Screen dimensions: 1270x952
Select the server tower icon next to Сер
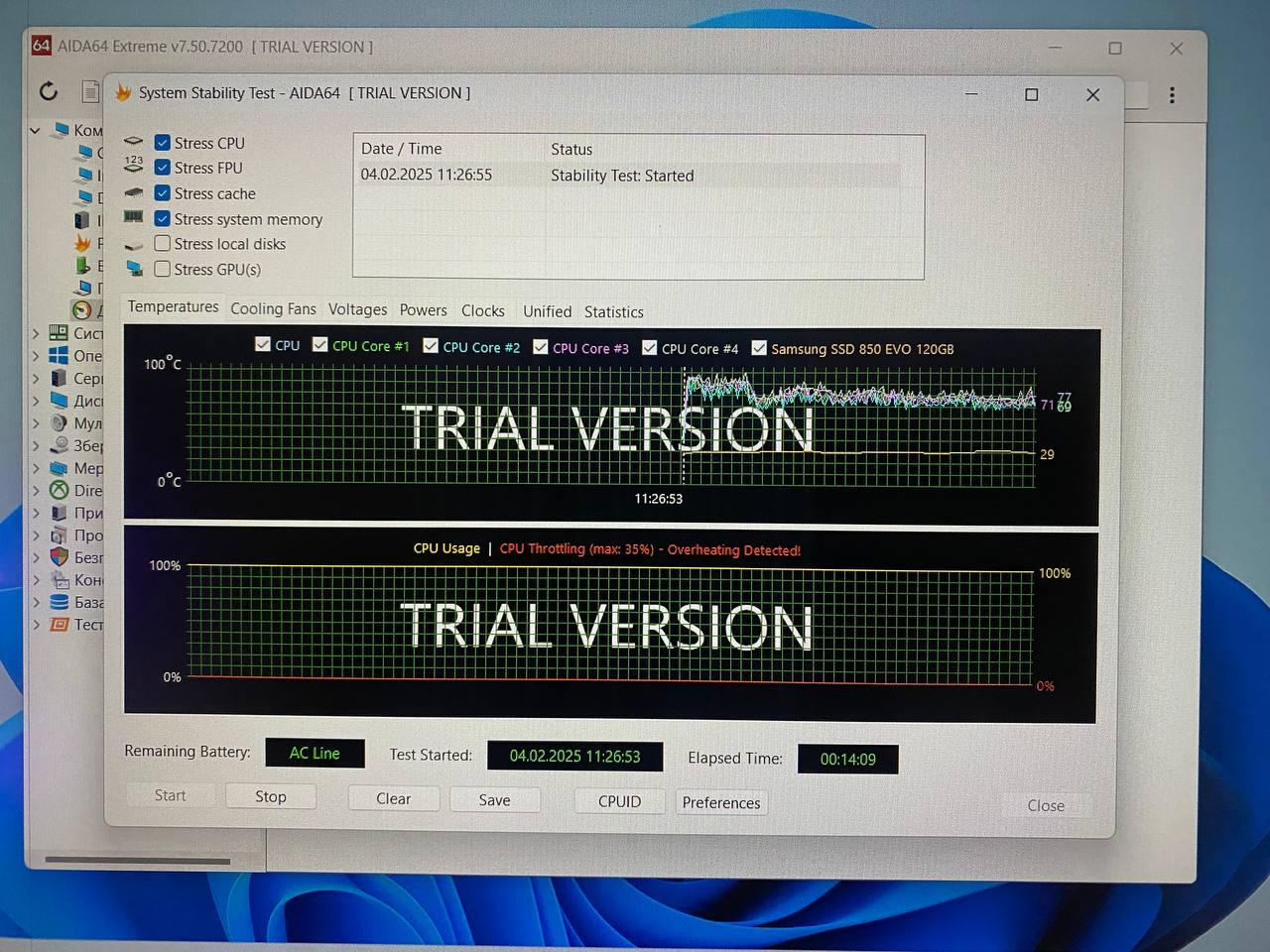tap(59, 378)
